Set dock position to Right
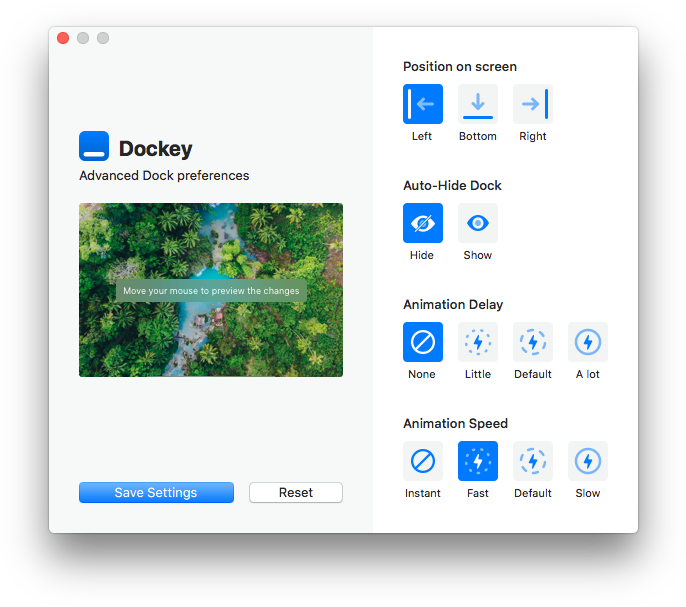This screenshot has width=686, height=607. coord(533,104)
